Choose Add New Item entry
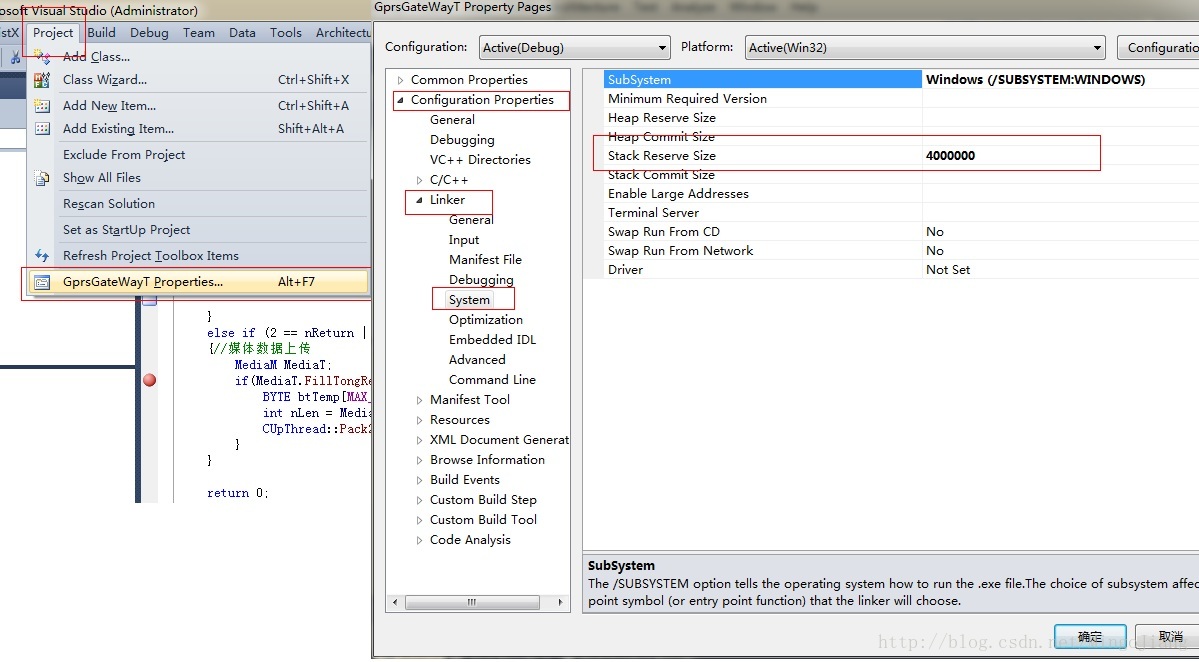The image size is (1199, 662). 199,105
